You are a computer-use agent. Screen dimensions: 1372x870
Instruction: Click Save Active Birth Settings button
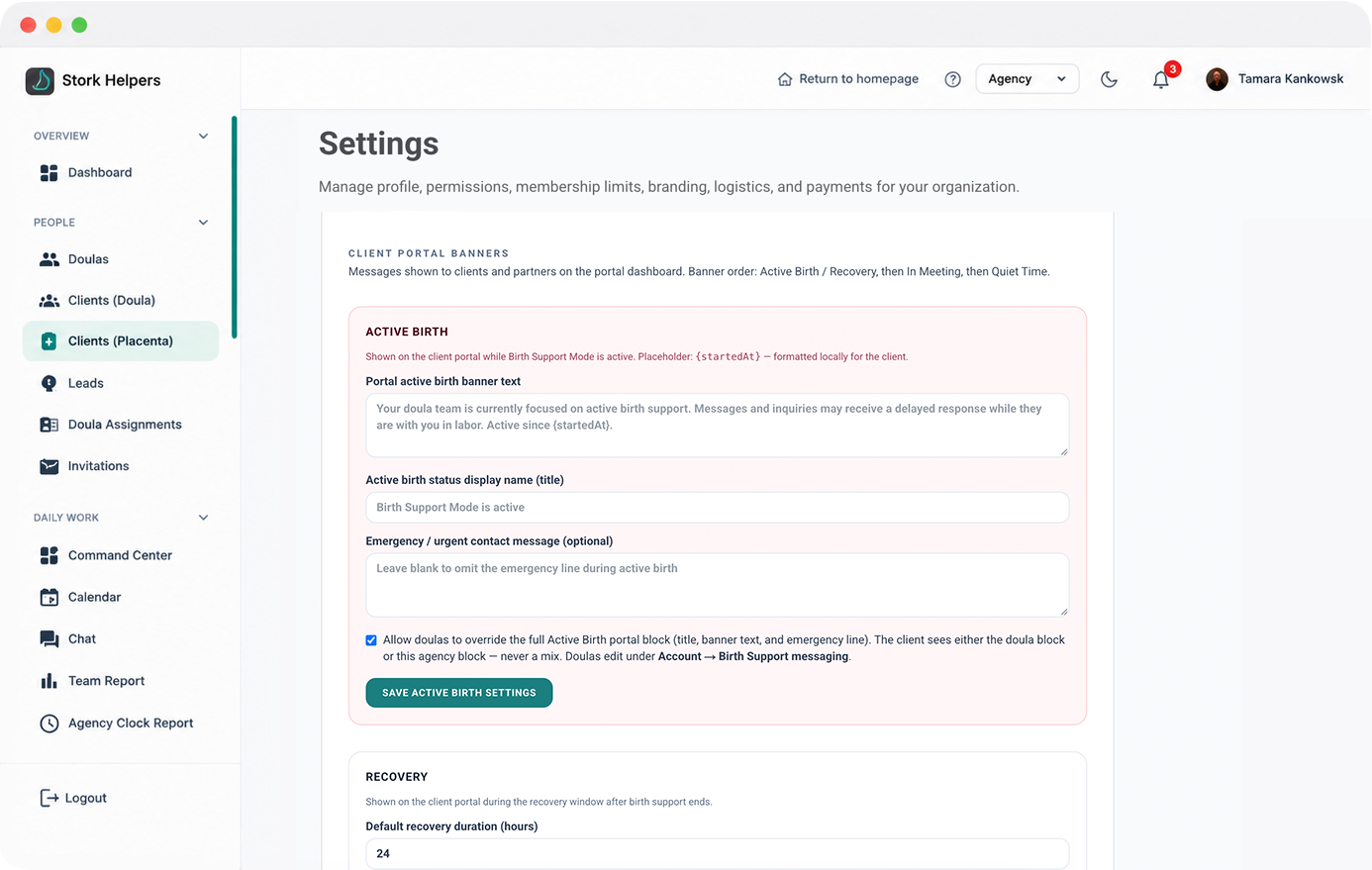[x=459, y=693]
